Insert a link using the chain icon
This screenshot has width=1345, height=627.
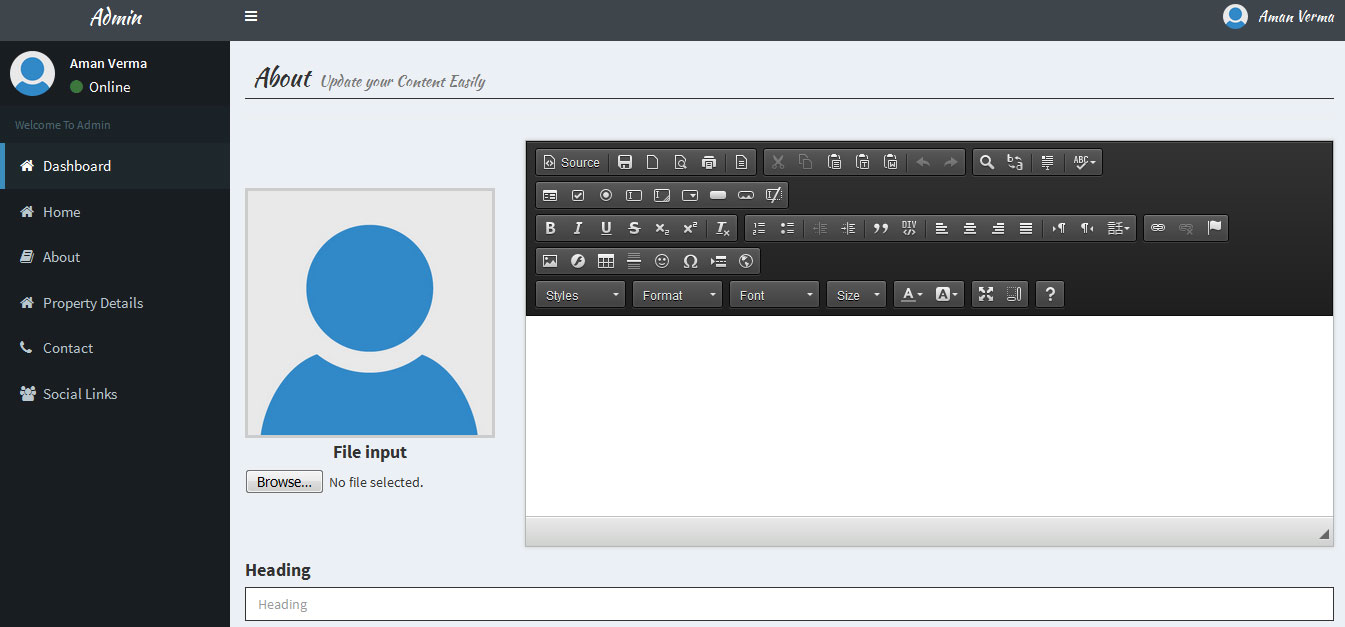point(1158,228)
